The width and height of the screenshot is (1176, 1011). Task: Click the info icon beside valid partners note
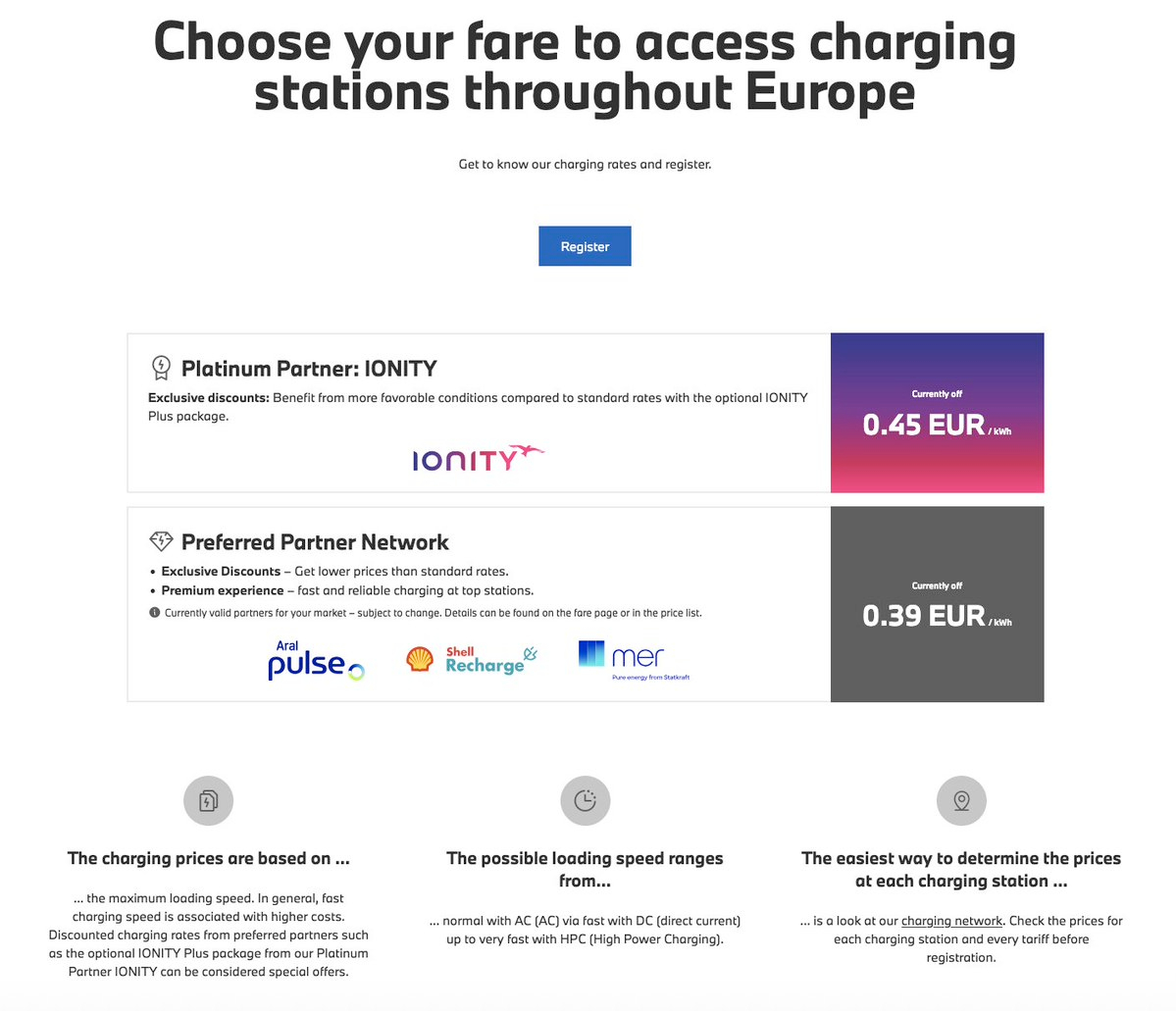coord(154,613)
